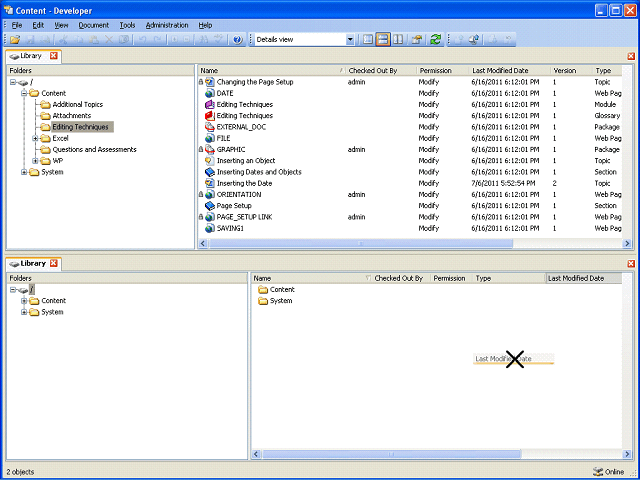Sort upper list by Version column
640x480 pixels.
(x=571, y=71)
